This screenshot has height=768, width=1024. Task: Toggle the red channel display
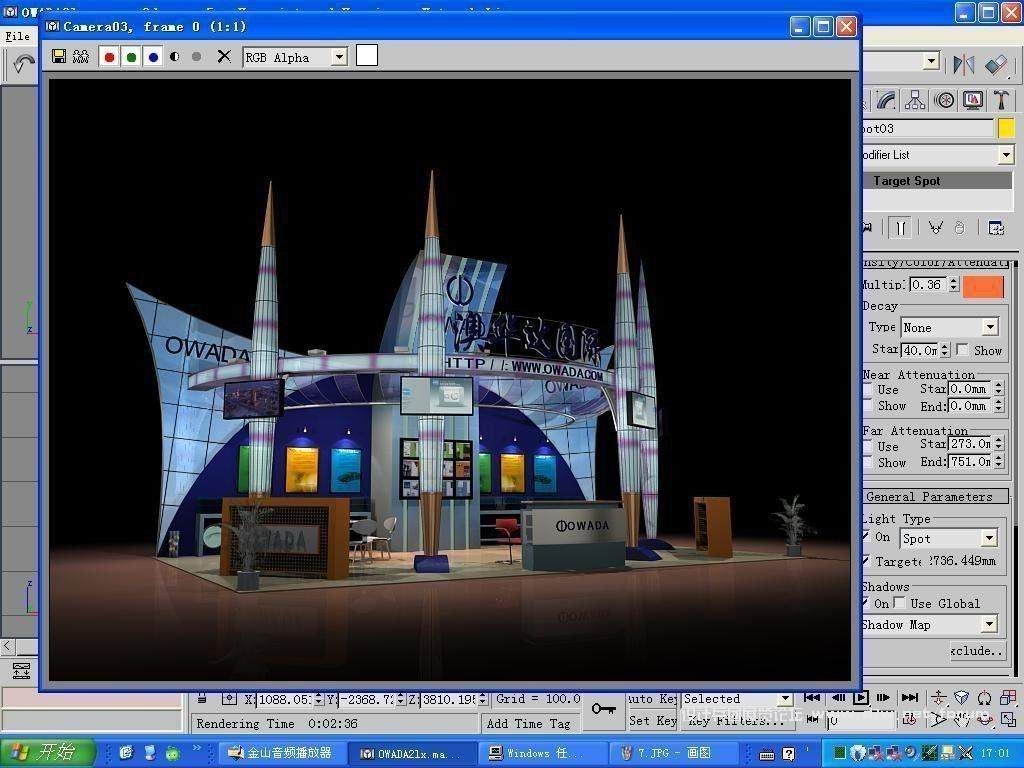click(110, 57)
